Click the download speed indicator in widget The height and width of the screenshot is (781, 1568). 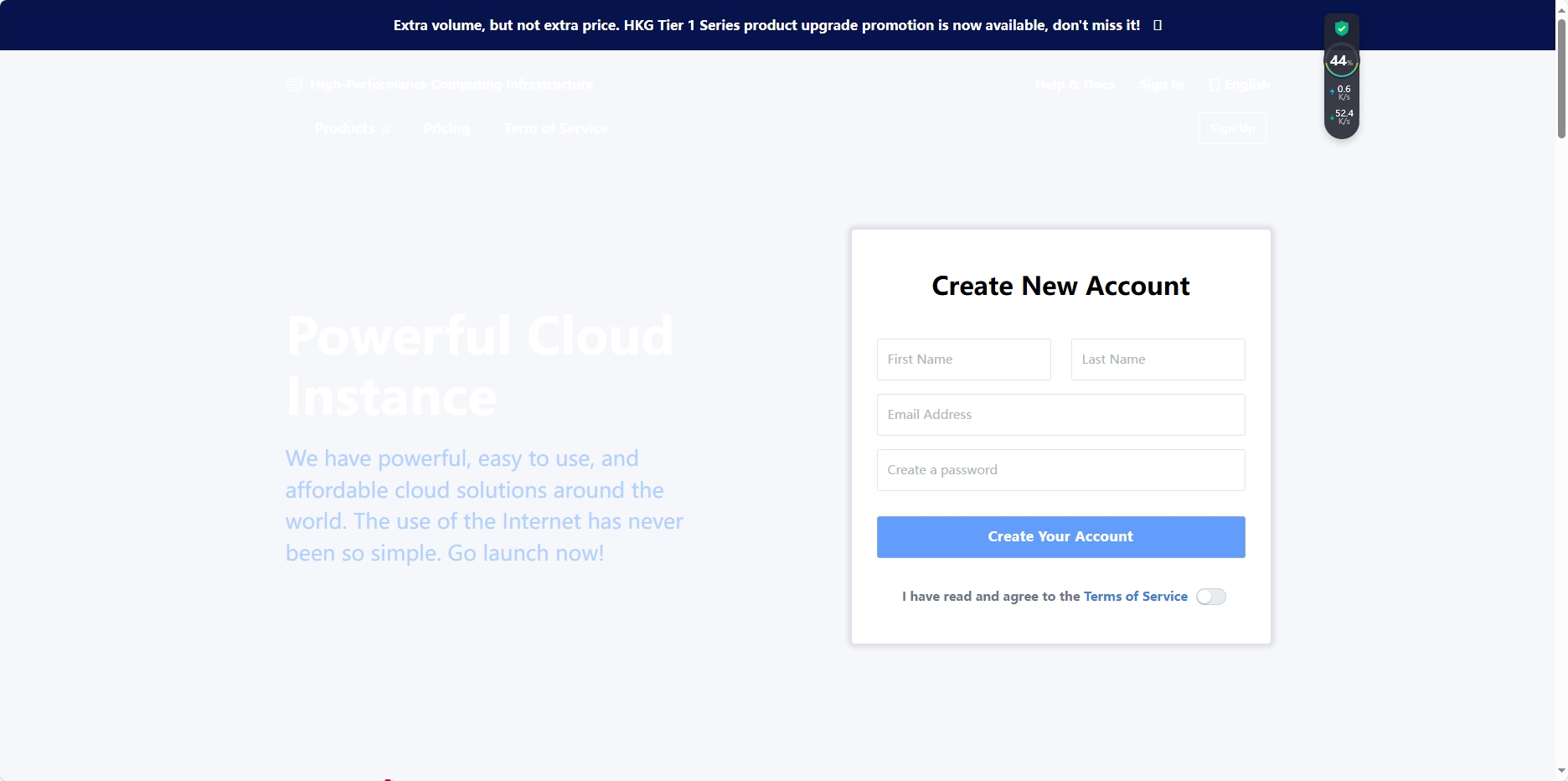point(1341,116)
